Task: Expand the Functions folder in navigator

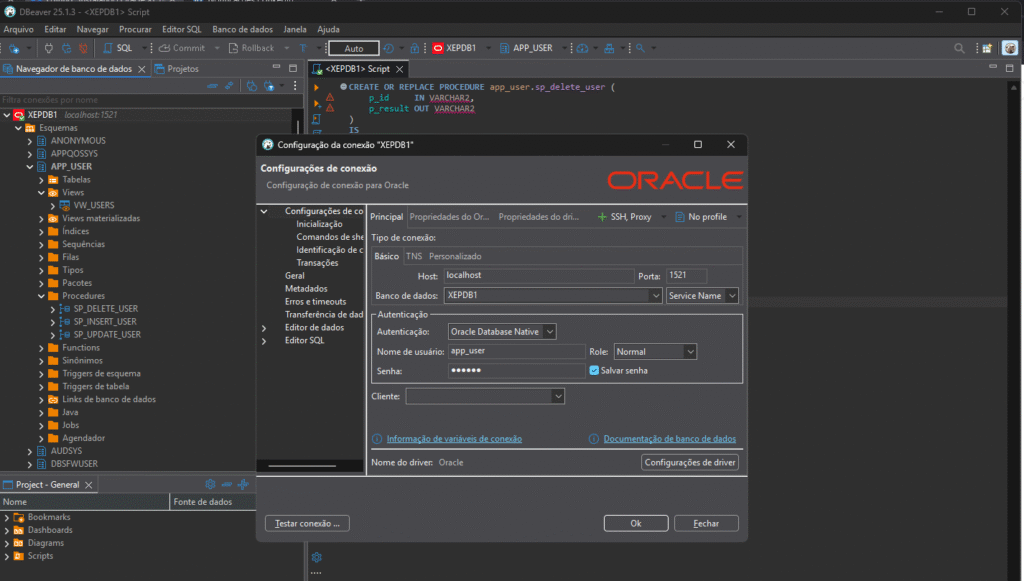Action: click(41, 348)
